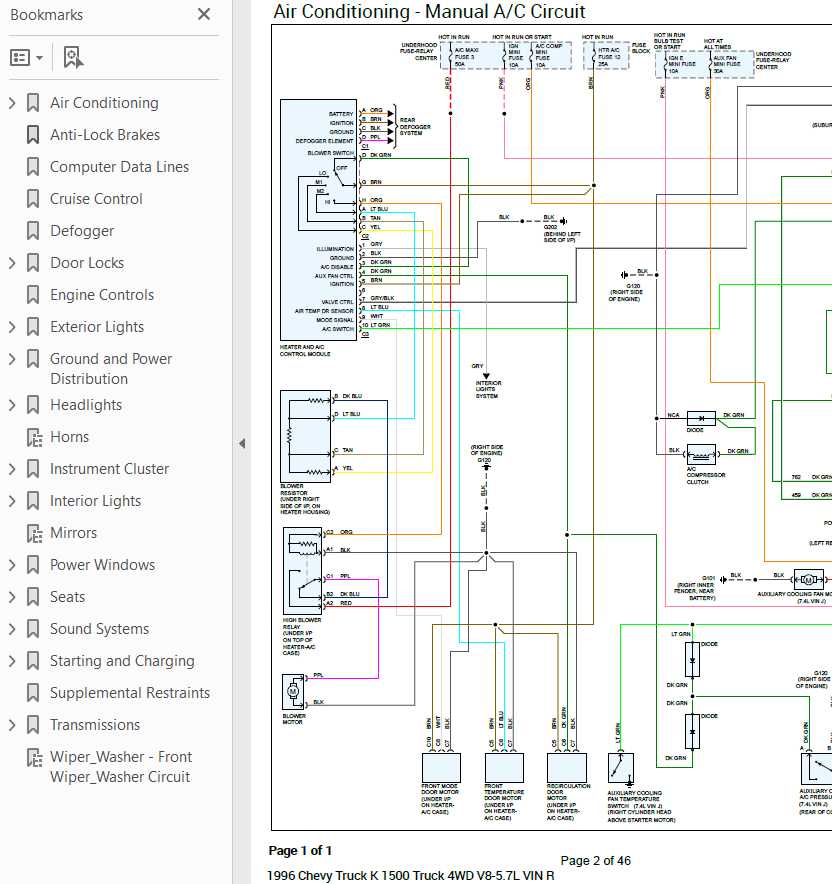Viewport: 832px width, 884px height.
Task: Select the Exterior Lights bookmark text
Action: pyautogui.click(x=97, y=327)
